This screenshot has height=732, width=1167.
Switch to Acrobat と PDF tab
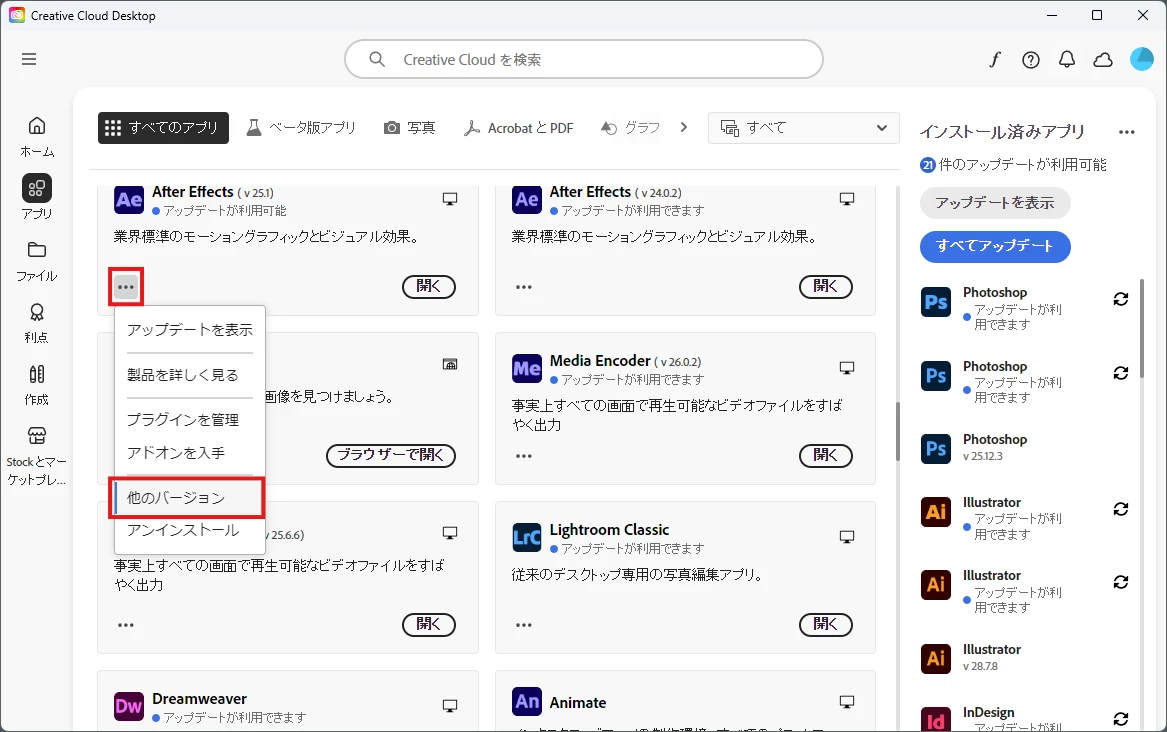[518, 128]
